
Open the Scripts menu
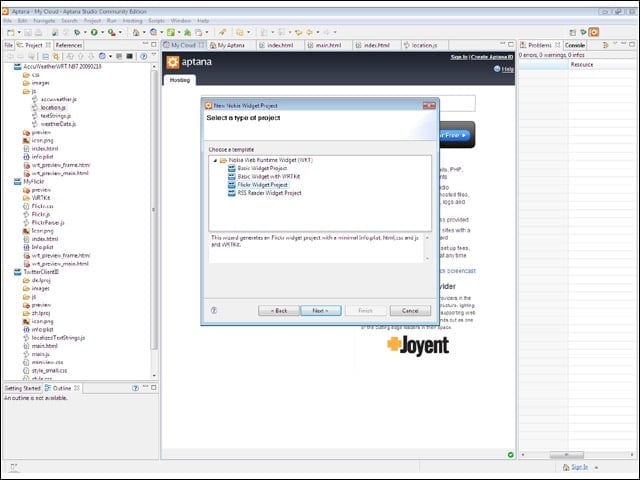pos(157,20)
